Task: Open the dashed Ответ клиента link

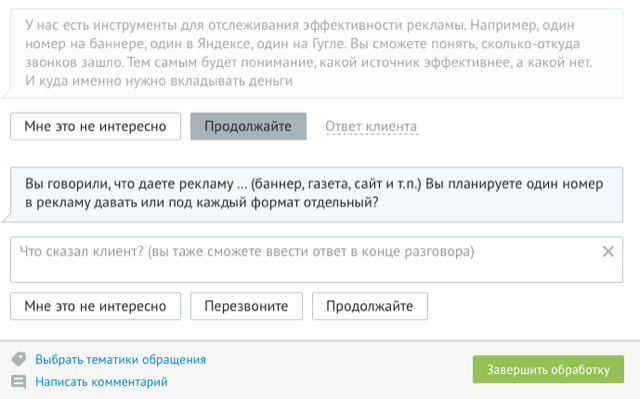Action: pyautogui.click(x=371, y=127)
